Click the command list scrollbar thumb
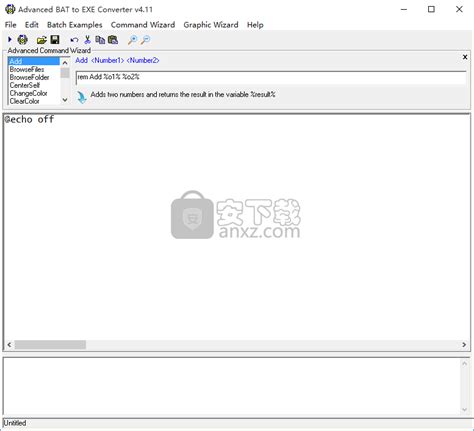Image resolution: width=474 pixels, height=431 pixels. [x=65, y=72]
